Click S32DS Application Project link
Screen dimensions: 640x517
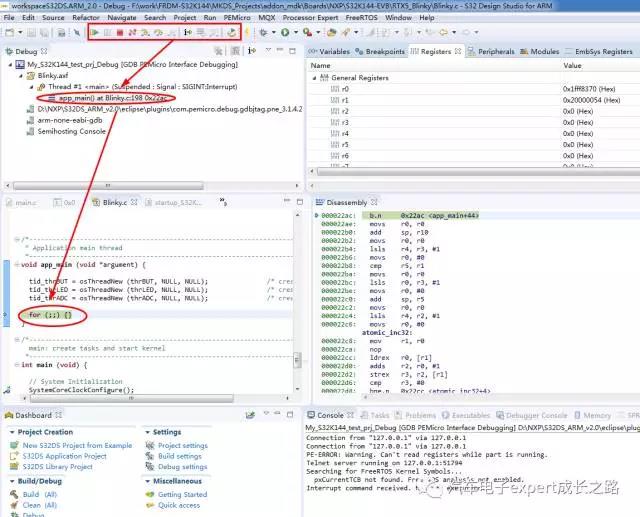pos(64,456)
